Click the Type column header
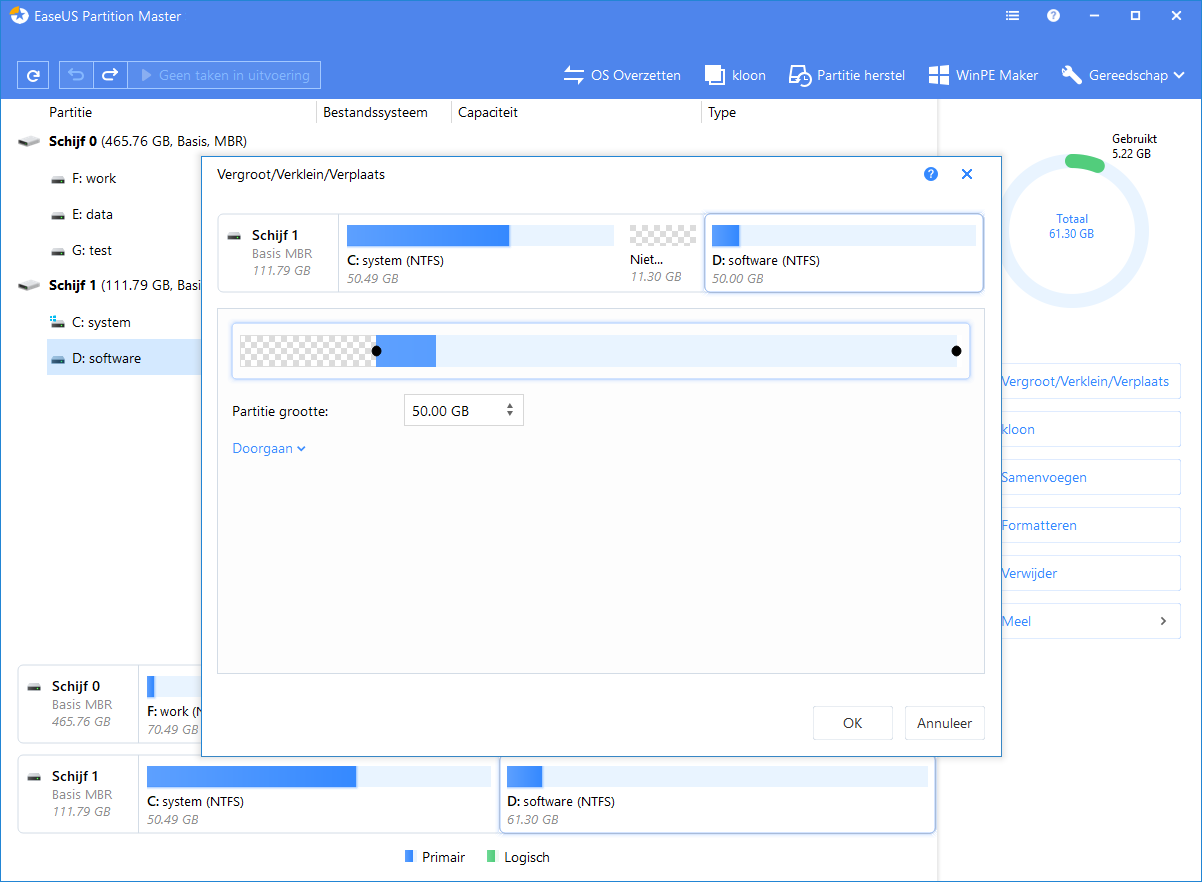This screenshot has height=882, width=1202. [x=722, y=113]
